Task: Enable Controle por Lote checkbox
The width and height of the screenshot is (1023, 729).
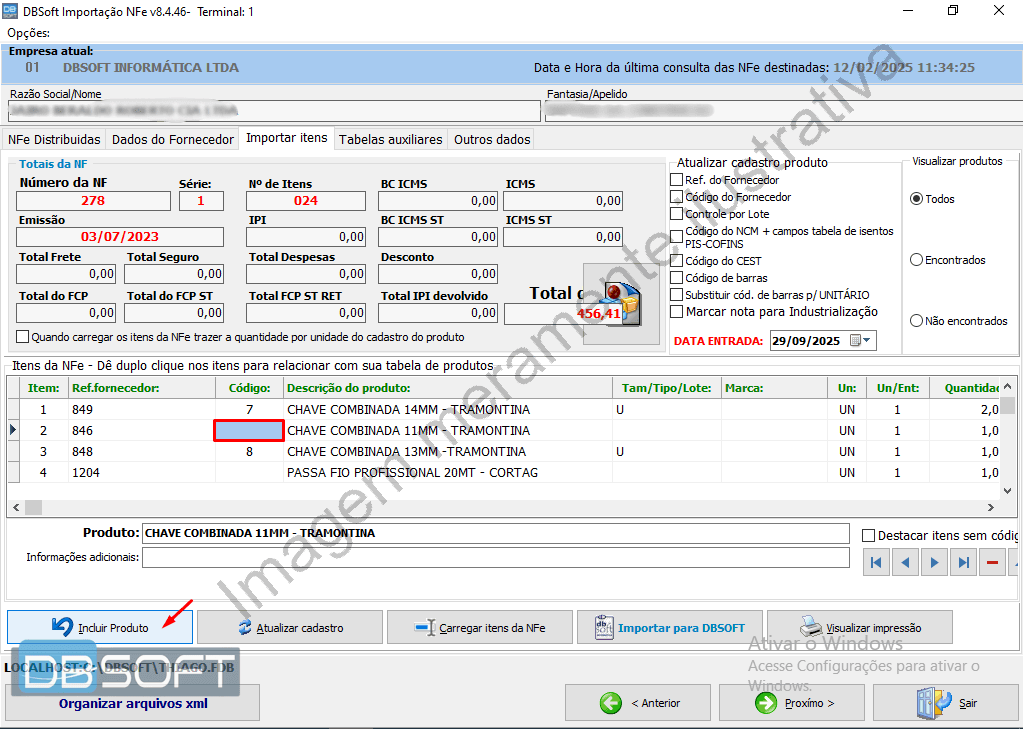Action: tap(677, 214)
